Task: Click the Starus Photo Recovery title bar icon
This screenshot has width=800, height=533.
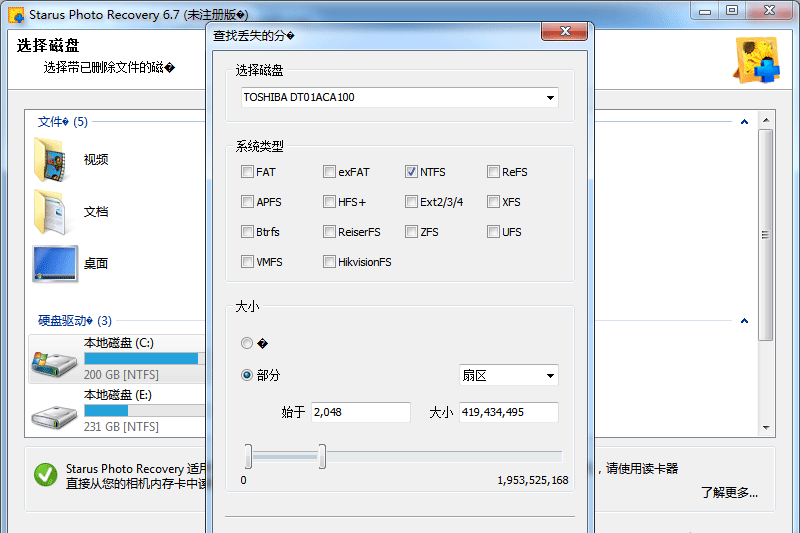Action: point(16,15)
